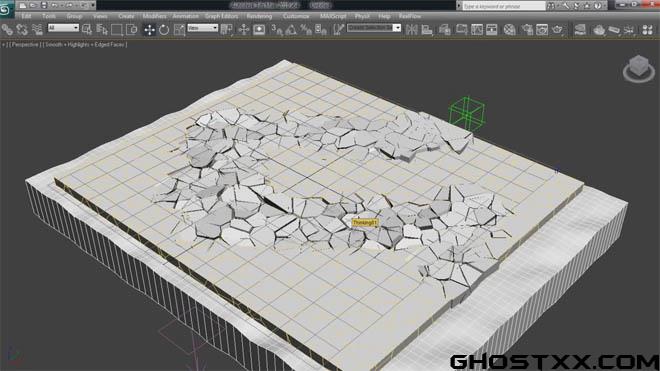Toggle Window/Crossing selection mode

[132, 29]
